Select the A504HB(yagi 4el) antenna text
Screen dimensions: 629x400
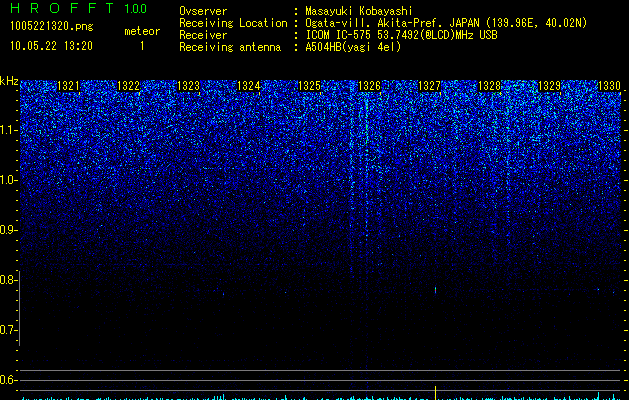point(353,47)
